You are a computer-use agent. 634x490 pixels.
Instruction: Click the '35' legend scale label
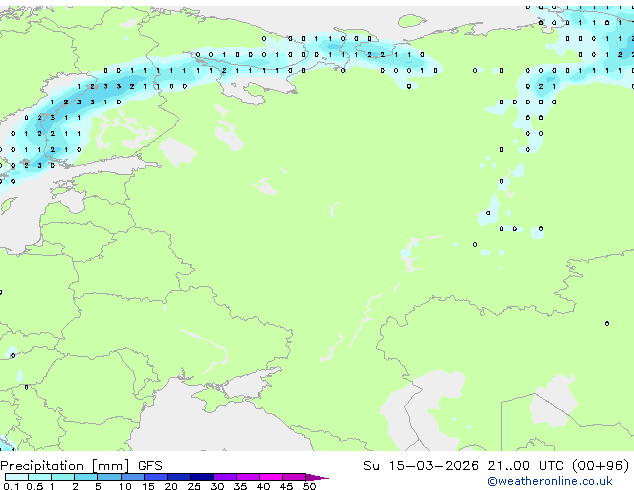tap(240, 486)
